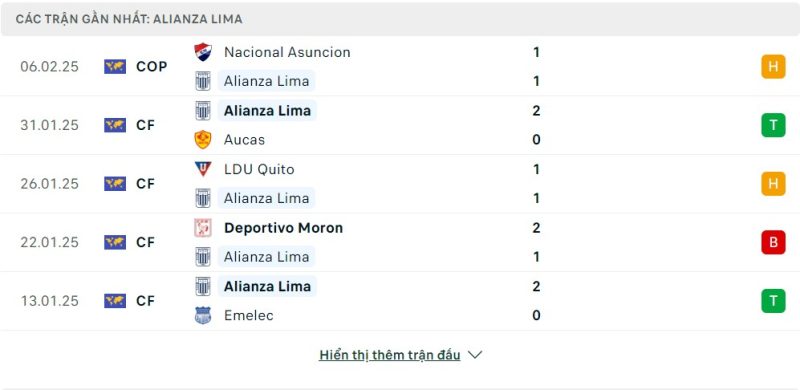Open the Emelec team name
The image size is (800, 390).
click(x=248, y=315)
